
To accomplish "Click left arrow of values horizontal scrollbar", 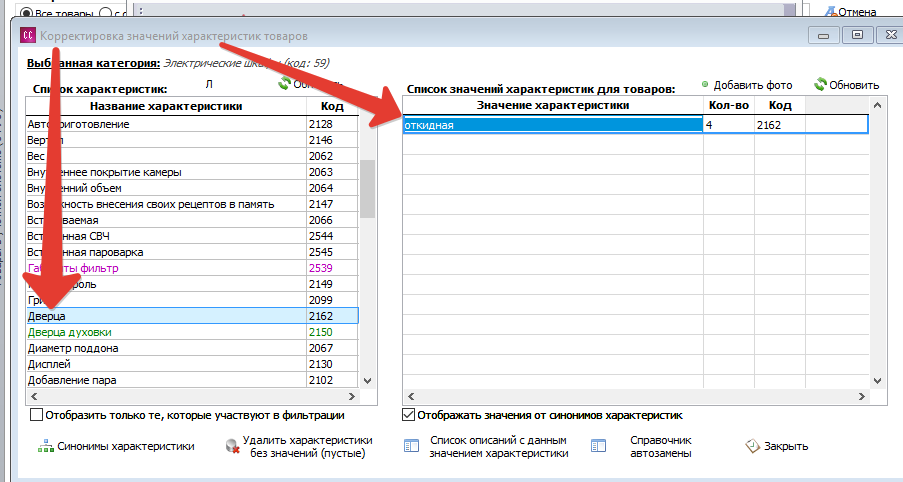I will [411, 396].
